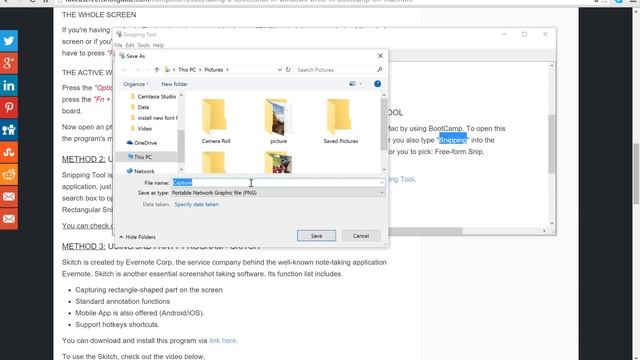Screen dimensions: 640x360
Task: Expand the address path history dropdown
Action: (x=280, y=70)
